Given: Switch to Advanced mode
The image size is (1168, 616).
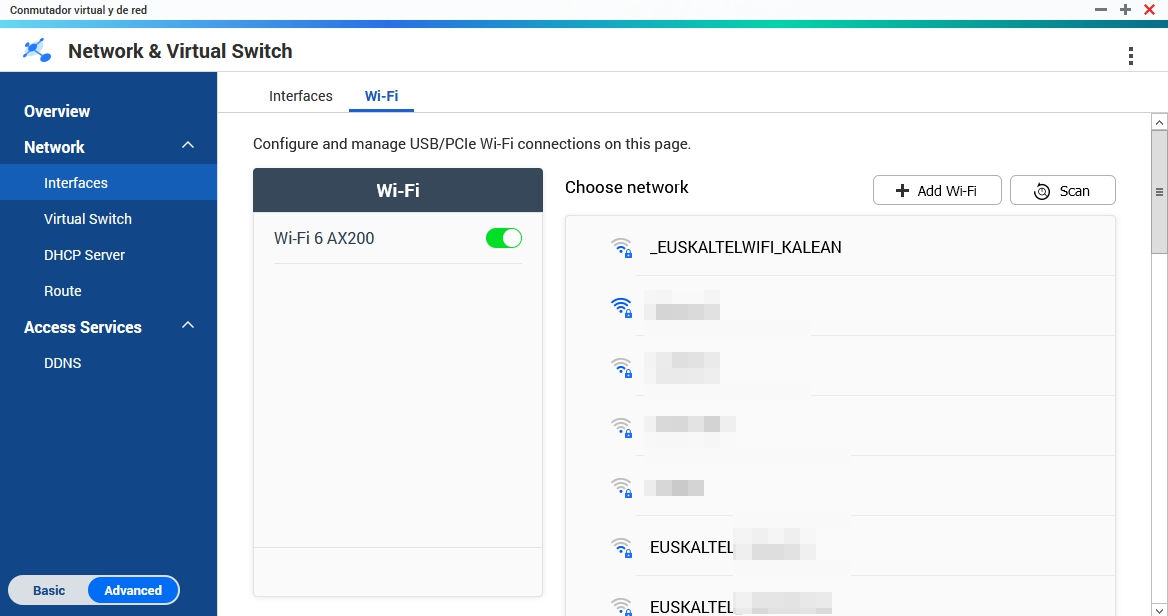Looking at the screenshot, I should click(133, 590).
